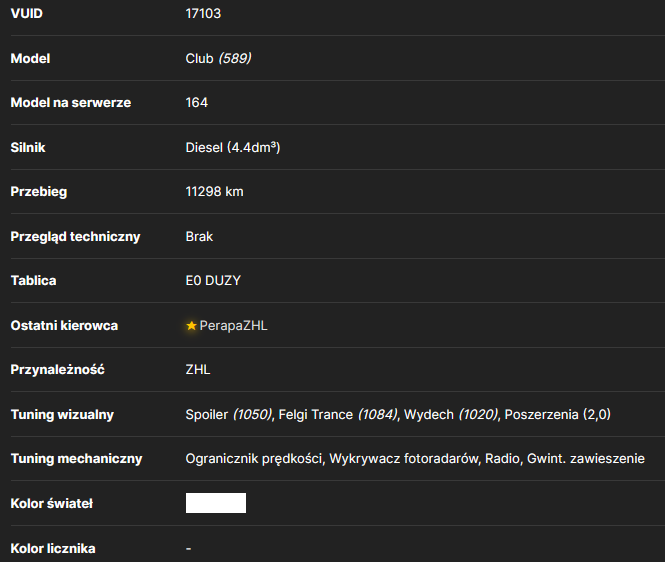The height and width of the screenshot is (562, 665).
Task: Click the Przynależność value ZHL
Action: tap(198, 370)
